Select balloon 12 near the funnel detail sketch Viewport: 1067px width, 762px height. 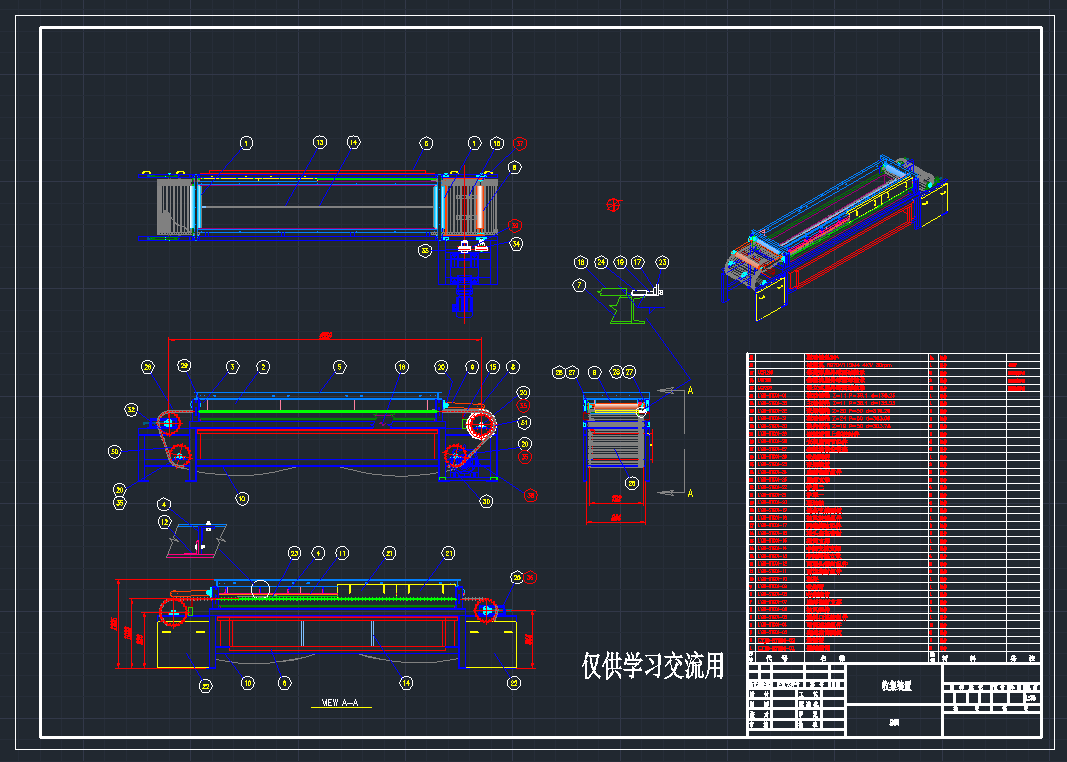(x=164, y=522)
